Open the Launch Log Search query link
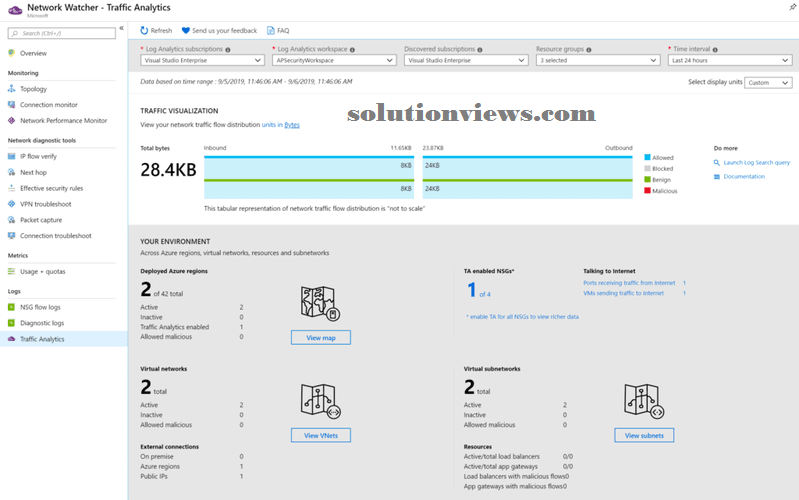The width and height of the screenshot is (799, 500). coord(756,163)
